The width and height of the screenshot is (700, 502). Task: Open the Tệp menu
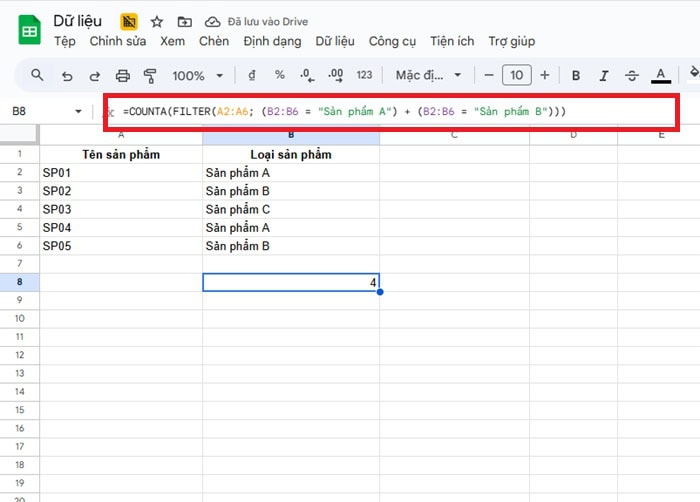(65, 41)
